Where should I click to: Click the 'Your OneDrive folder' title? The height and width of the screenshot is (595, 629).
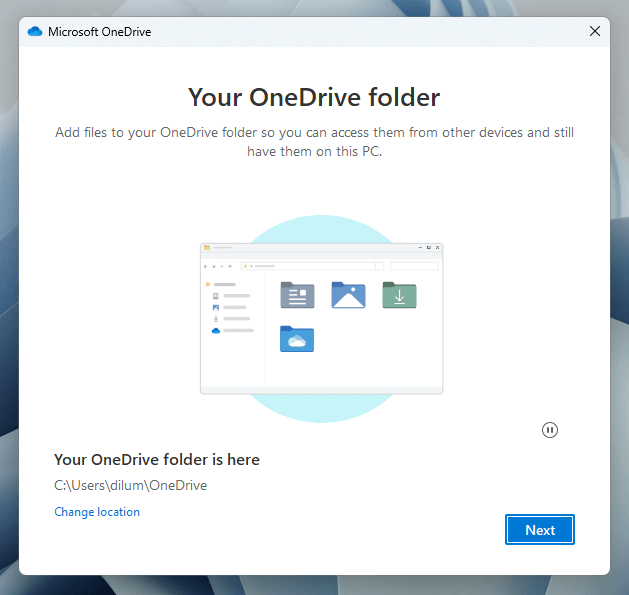coord(314,97)
